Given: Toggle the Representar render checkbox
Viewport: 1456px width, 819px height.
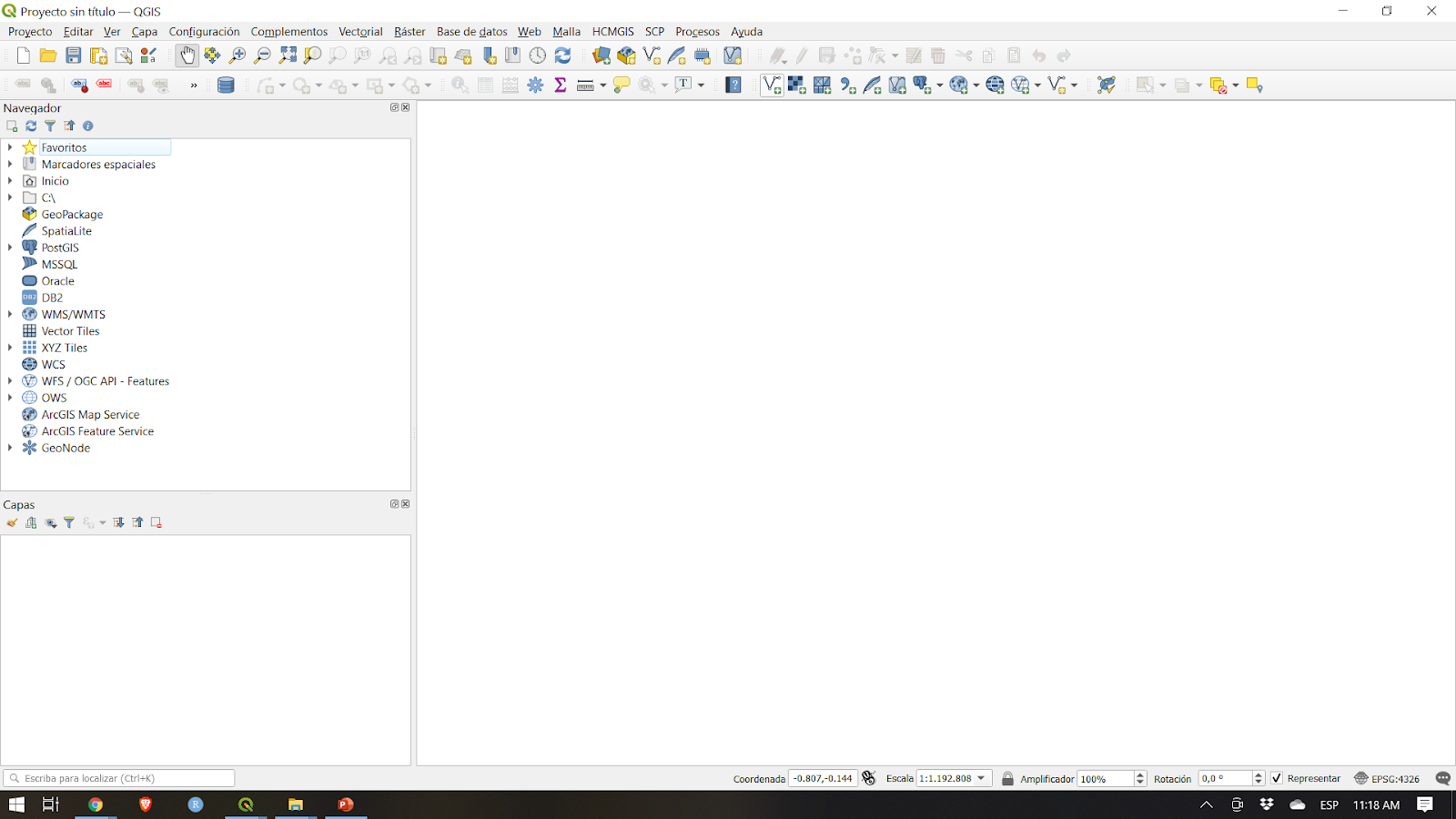Looking at the screenshot, I should (1277, 778).
